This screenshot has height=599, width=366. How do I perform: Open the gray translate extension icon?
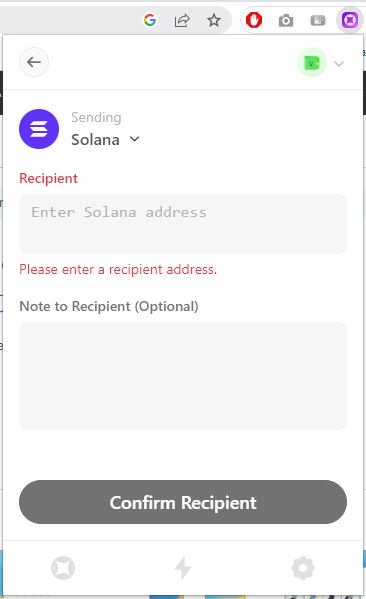click(318, 20)
